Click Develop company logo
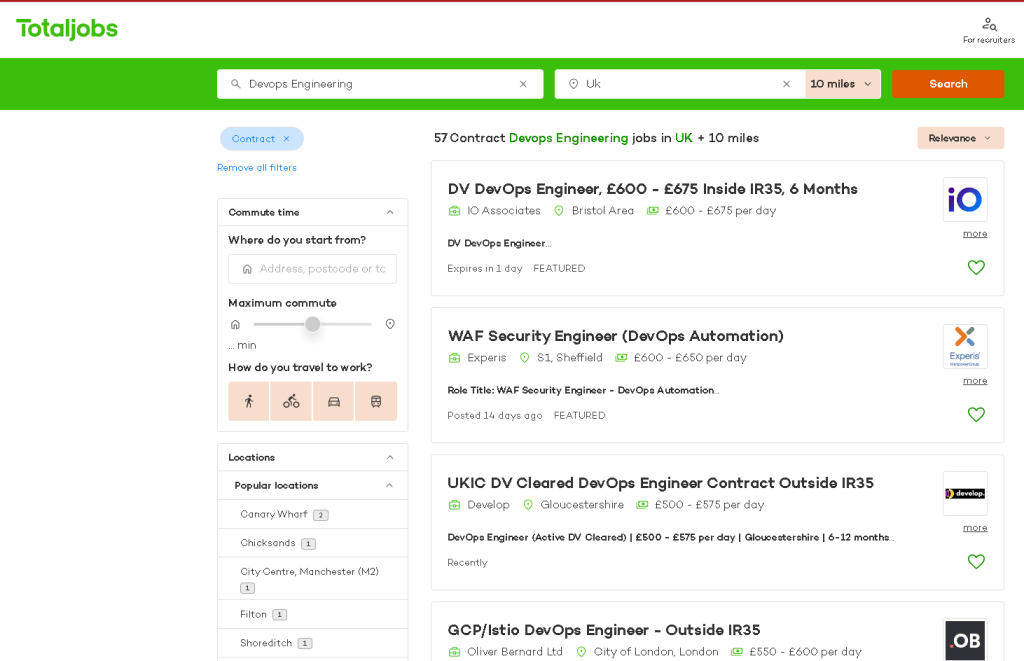The width and height of the screenshot is (1024, 661). (965, 493)
